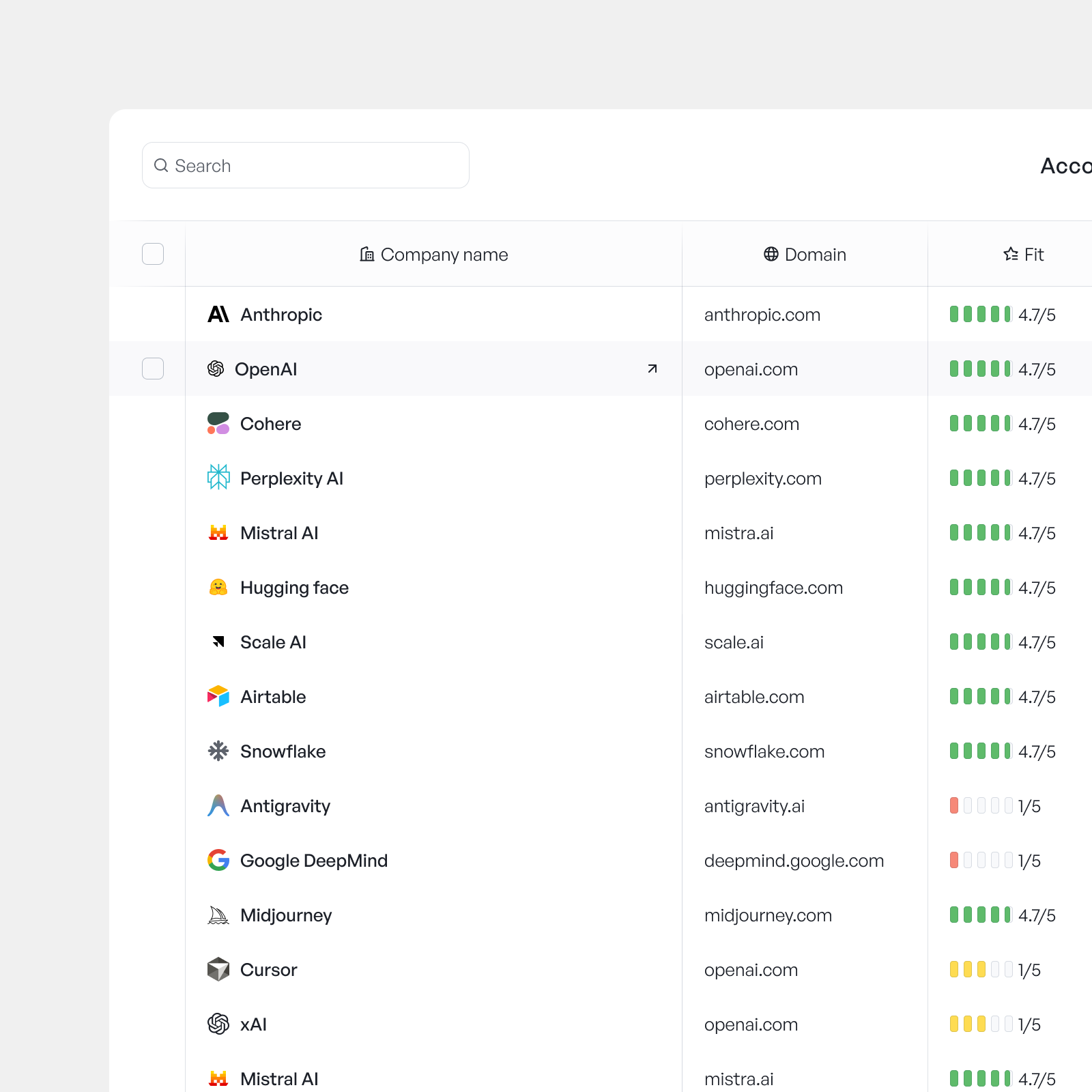The image size is (1092, 1092).
Task: Click the xAI row logo icon
Action: pos(218,1024)
